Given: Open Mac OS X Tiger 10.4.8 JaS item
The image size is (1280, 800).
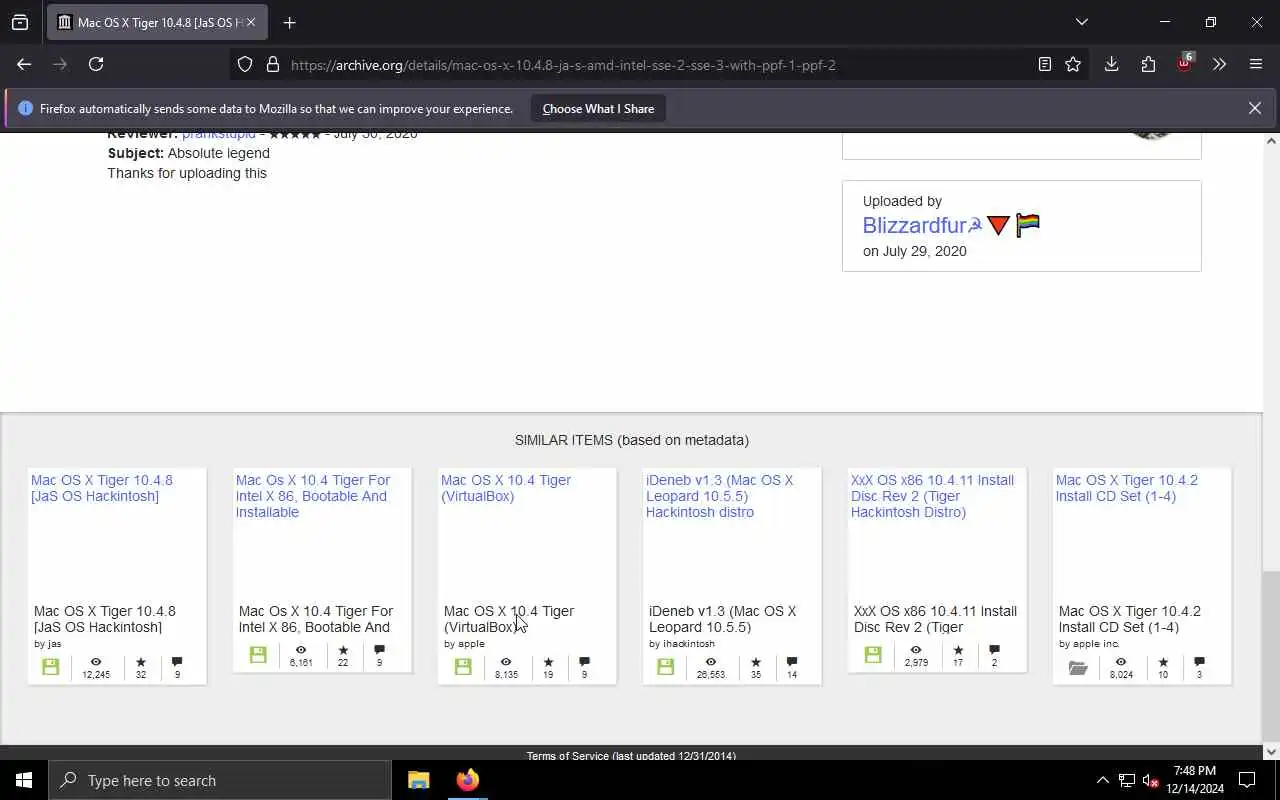Looking at the screenshot, I should pyautogui.click(x=102, y=488).
